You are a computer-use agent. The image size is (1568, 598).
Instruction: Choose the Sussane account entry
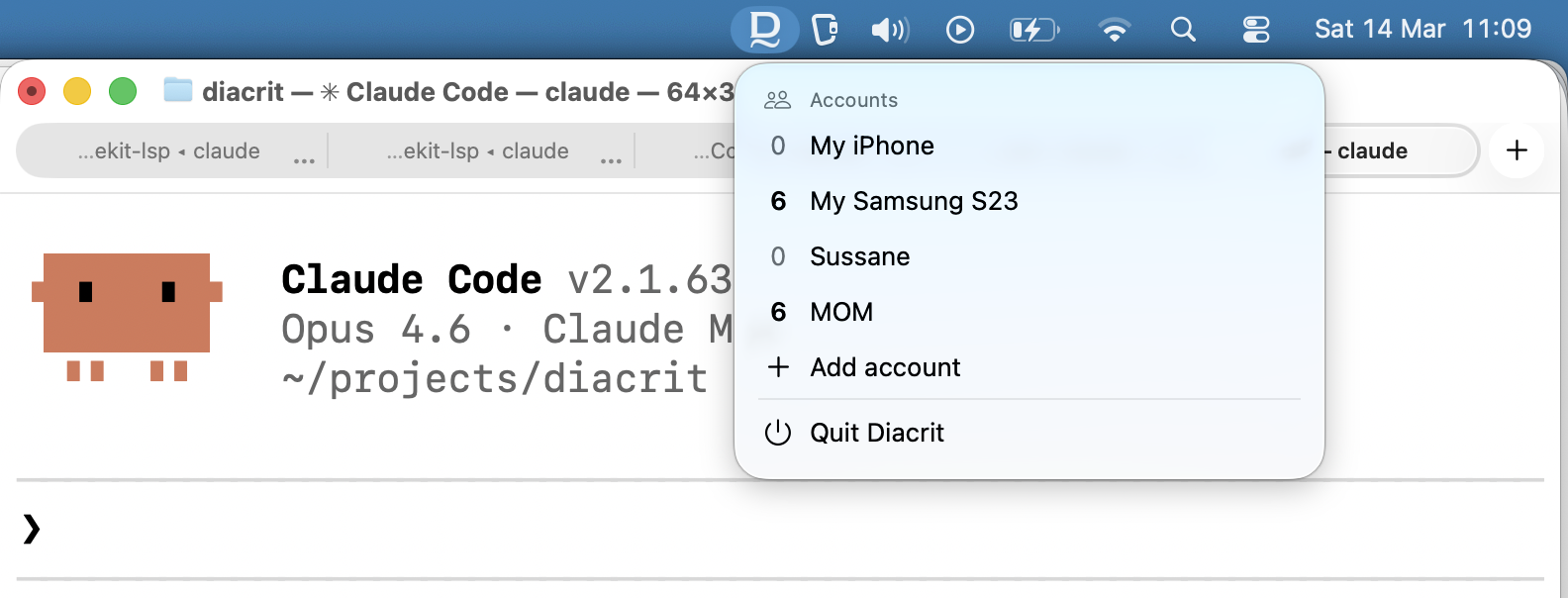point(859,256)
